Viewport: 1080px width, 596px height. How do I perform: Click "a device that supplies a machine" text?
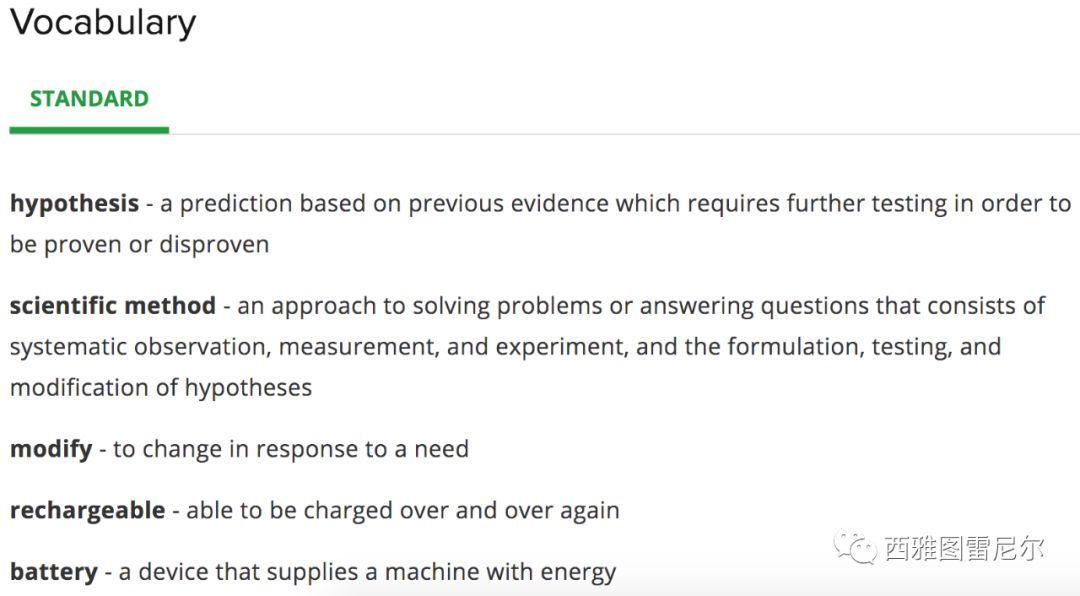pyautogui.click(x=298, y=573)
